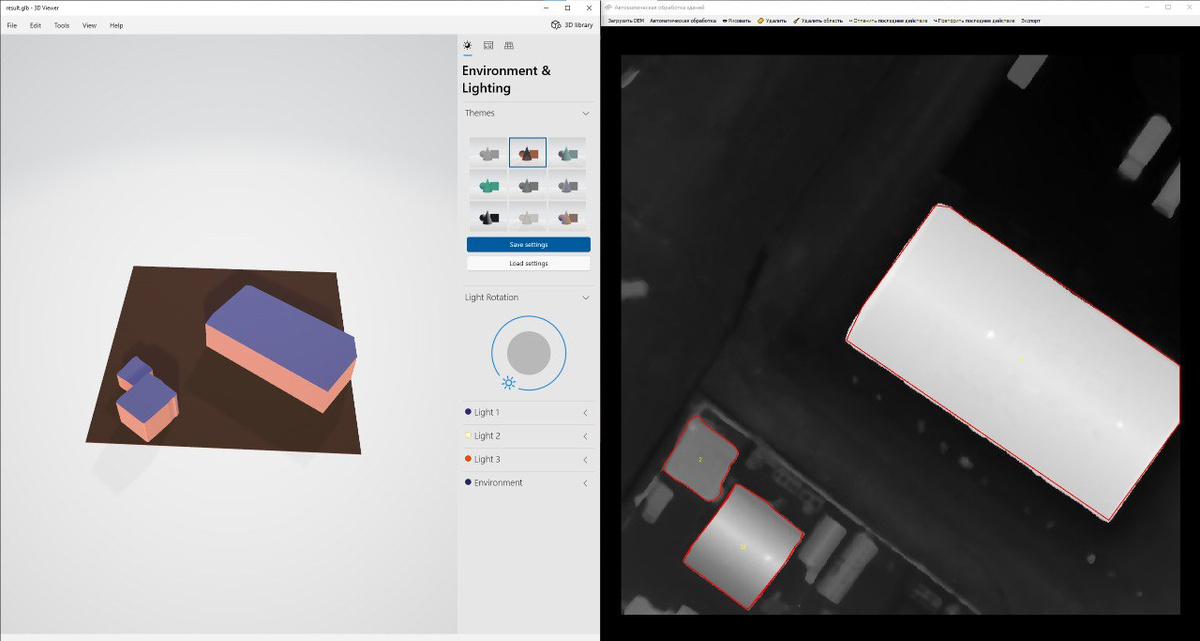Screen dimensions: 1200x641
Task: Choose Удалить область brush tool
Action: (x=817, y=20)
